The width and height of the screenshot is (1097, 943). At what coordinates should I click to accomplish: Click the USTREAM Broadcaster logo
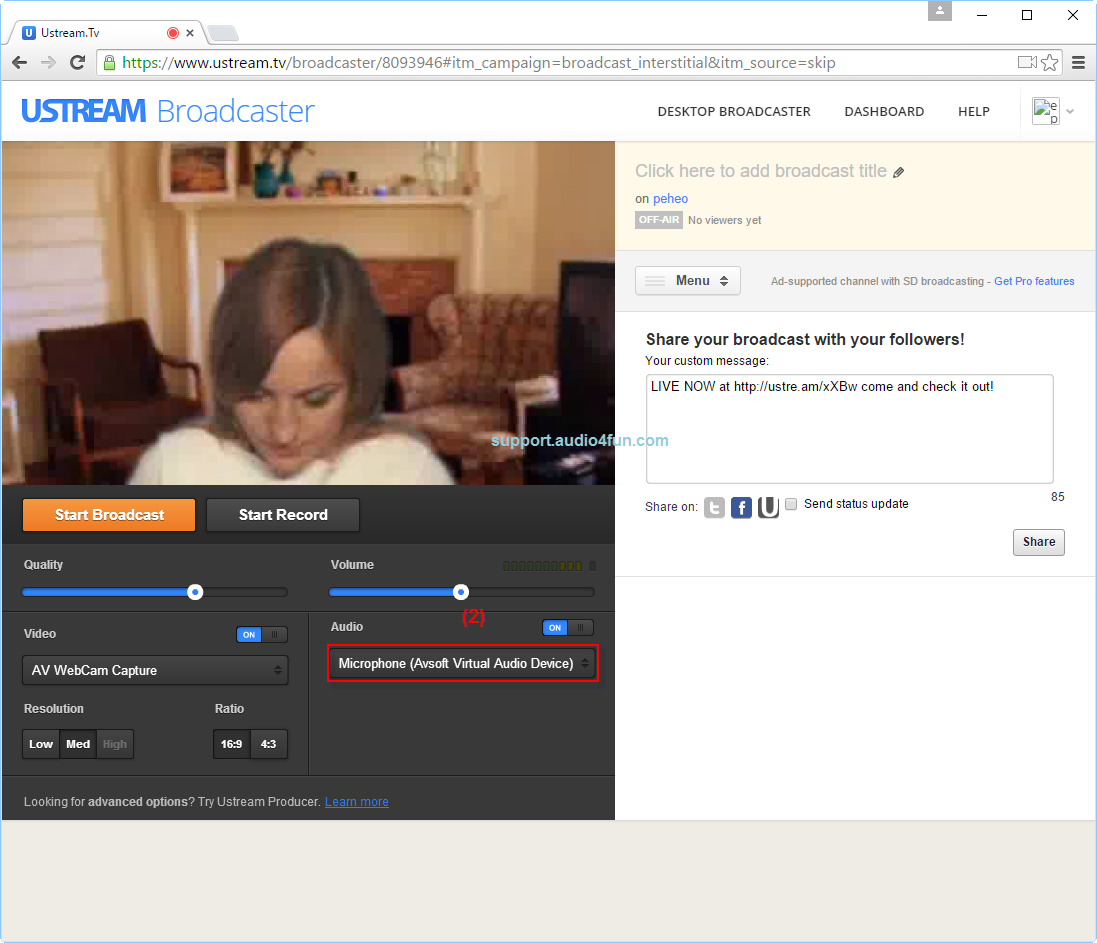tap(168, 111)
